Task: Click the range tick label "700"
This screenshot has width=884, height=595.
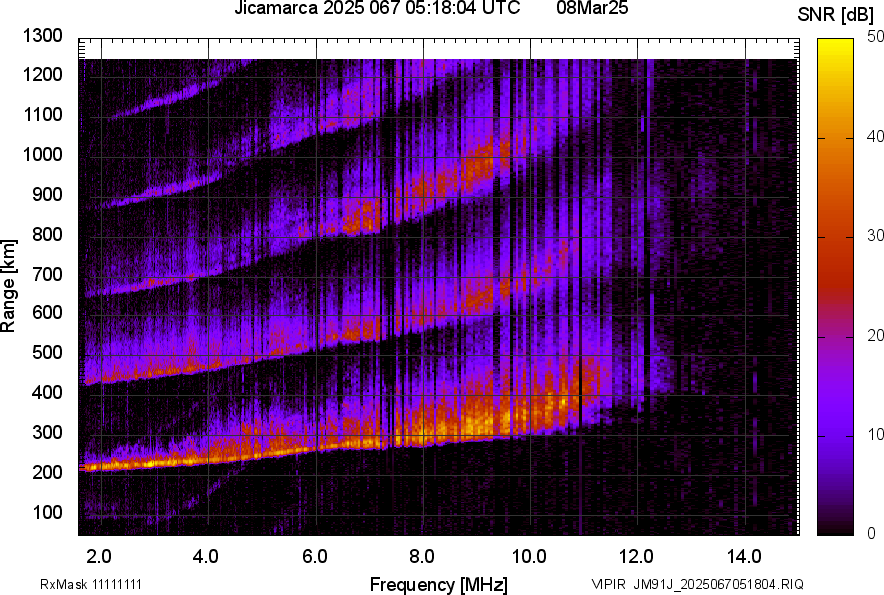Action: 47,275
